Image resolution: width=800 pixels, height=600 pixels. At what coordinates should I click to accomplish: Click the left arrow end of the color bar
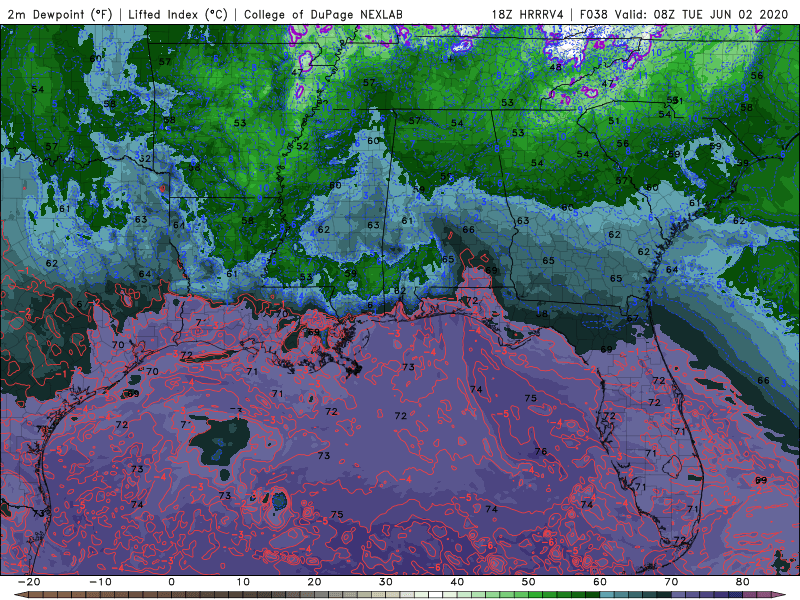coord(21,595)
